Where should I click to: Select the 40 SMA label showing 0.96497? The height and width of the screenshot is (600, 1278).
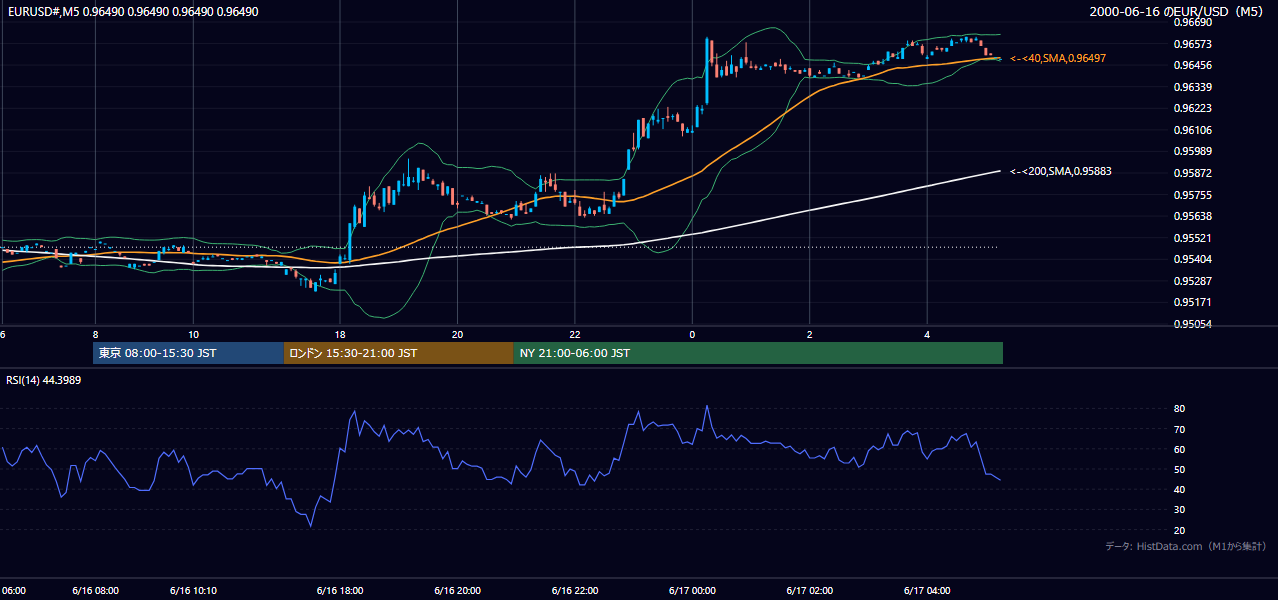(x=1058, y=59)
